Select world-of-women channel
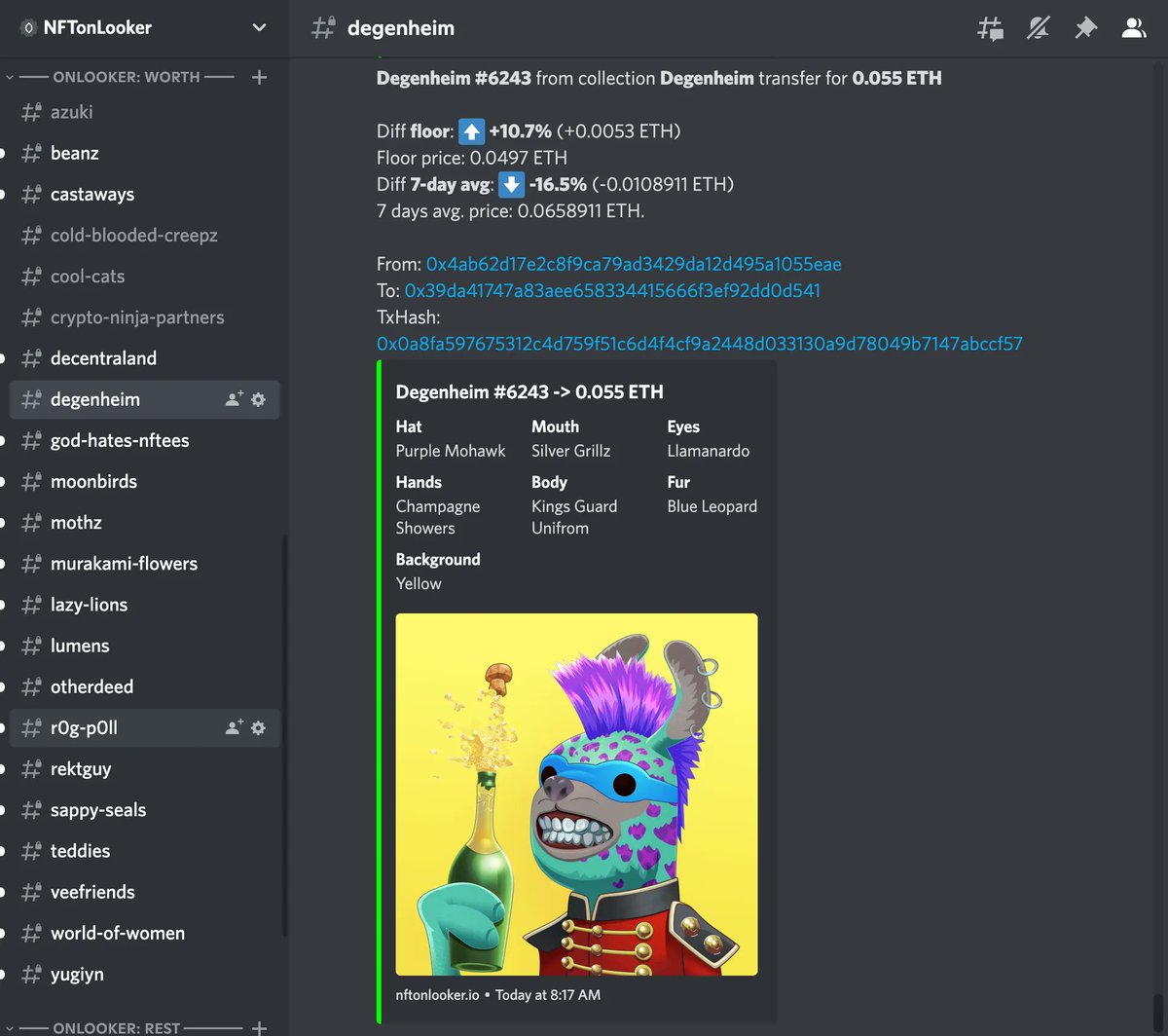Viewport: 1168px width, 1036px height. 144,932
